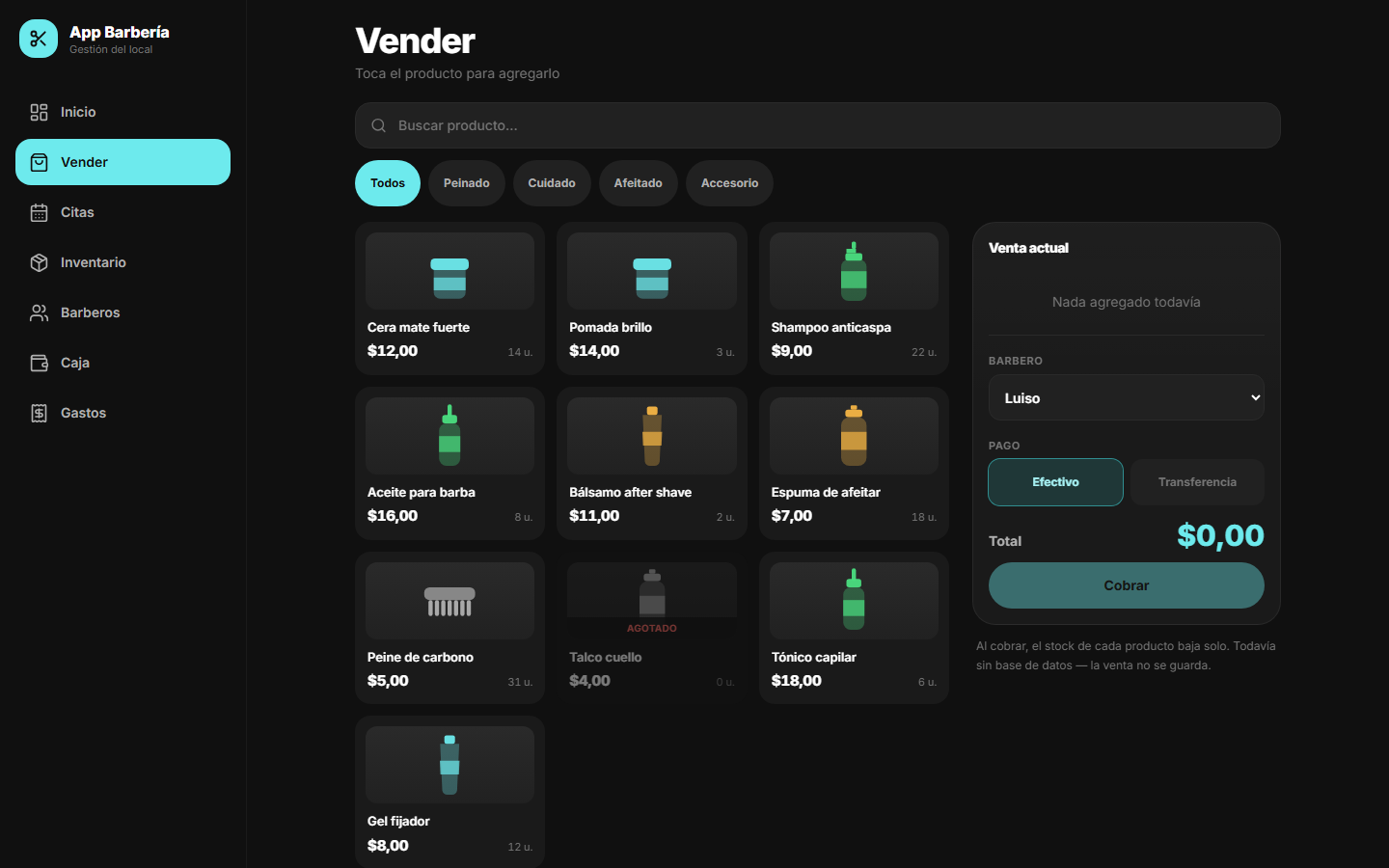Add Espuma de afeitar to sale
1389x868 pixels.
pyautogui.click(x=854, y=464)
